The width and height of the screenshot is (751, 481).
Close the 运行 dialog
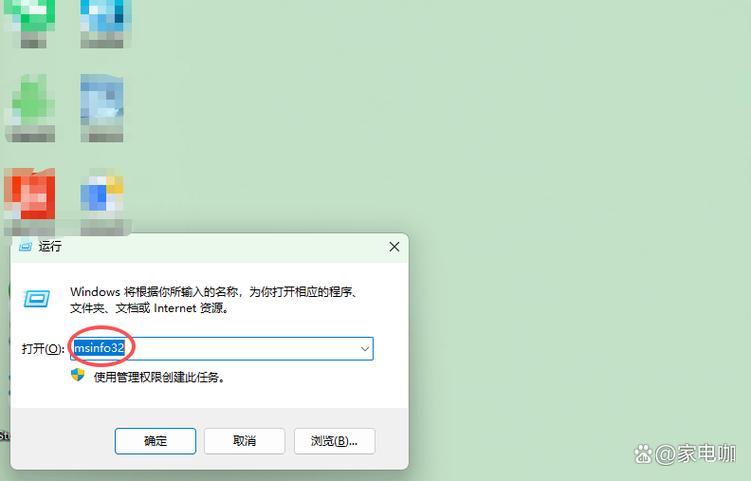point(394,247)
